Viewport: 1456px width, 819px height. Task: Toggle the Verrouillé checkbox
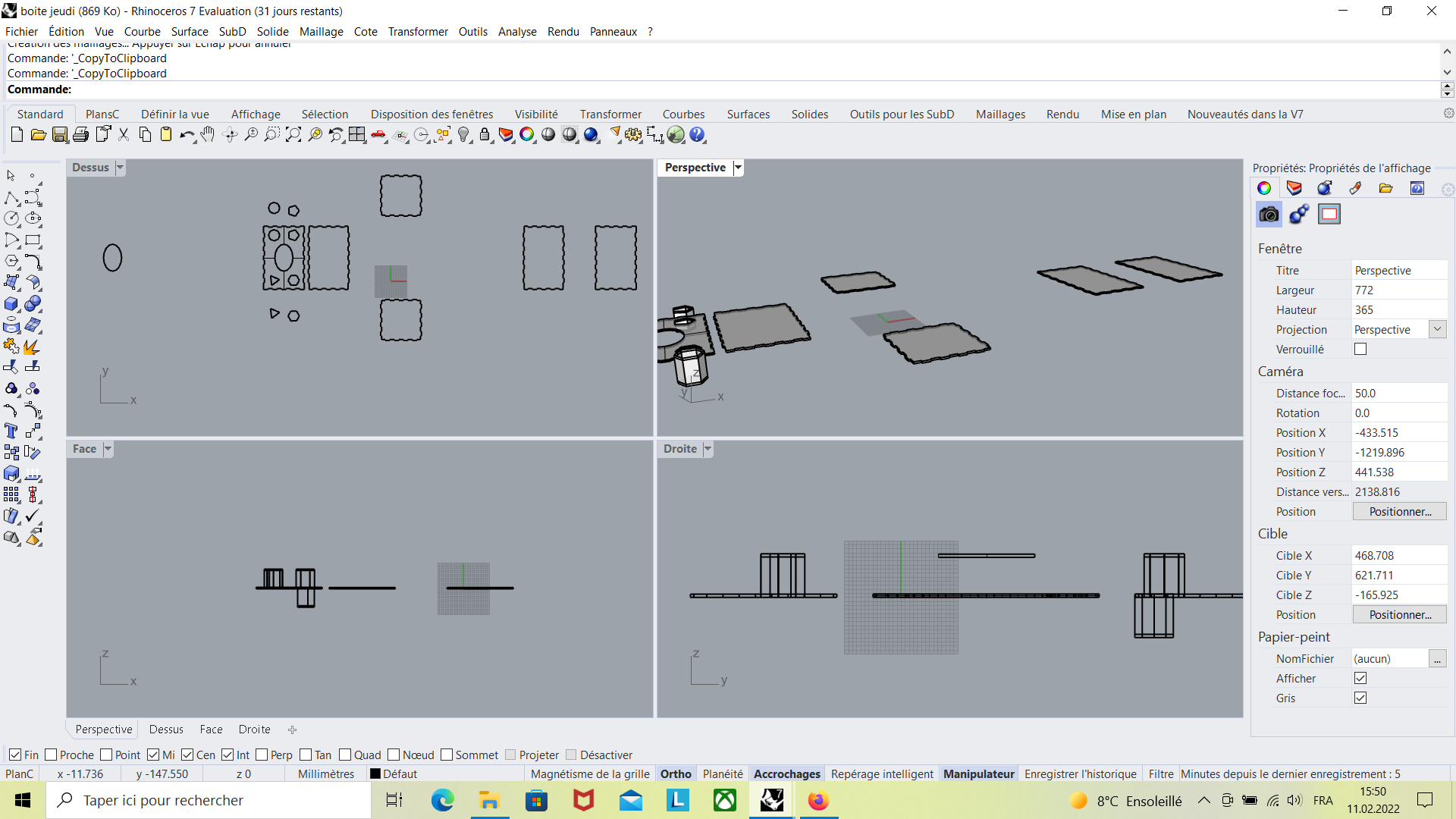(1360, 349)
